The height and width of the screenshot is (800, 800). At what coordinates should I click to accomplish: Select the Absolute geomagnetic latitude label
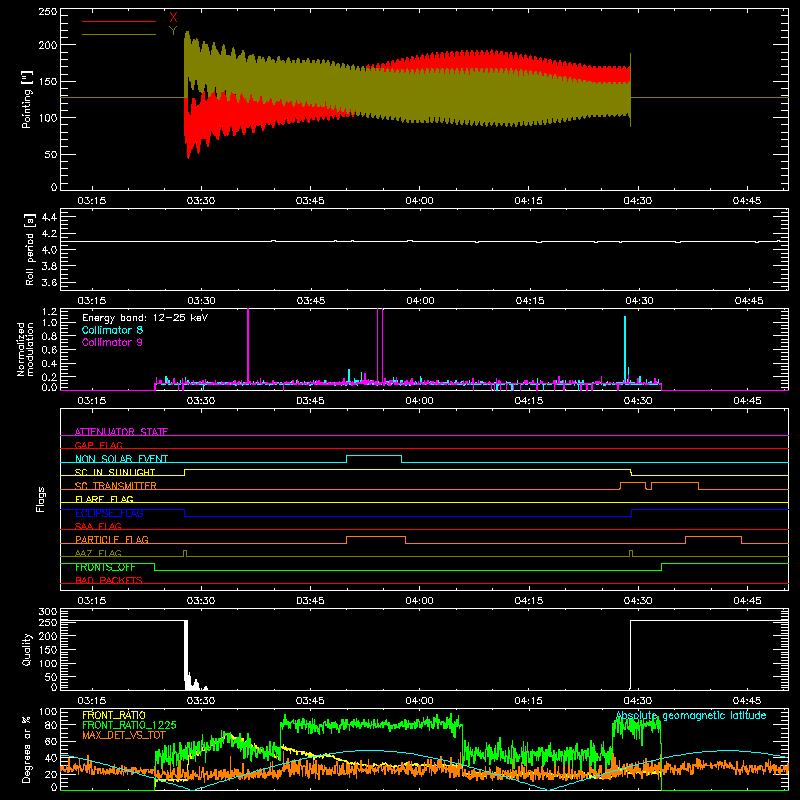[691, 715]
